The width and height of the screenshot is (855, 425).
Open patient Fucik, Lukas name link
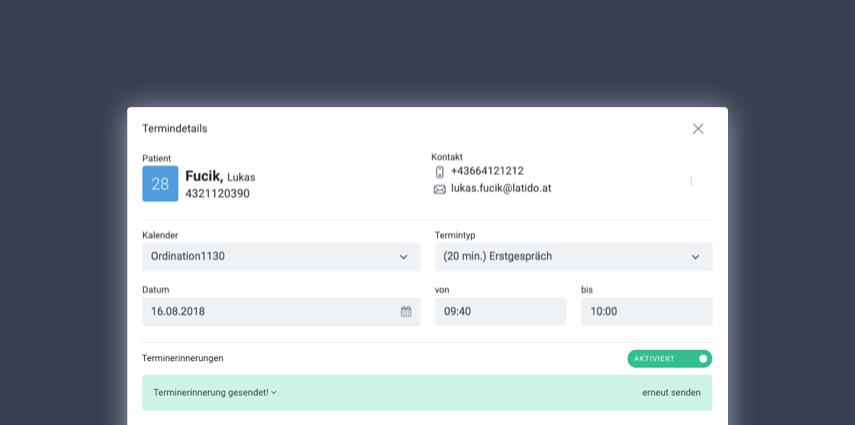click(x=220, y=177)
